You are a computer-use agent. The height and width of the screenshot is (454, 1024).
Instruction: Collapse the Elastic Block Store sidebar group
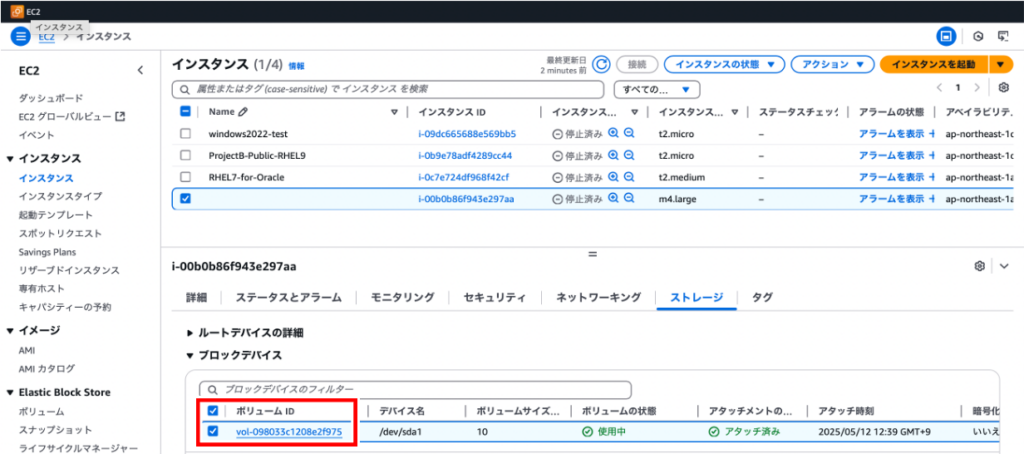point(10,393)
